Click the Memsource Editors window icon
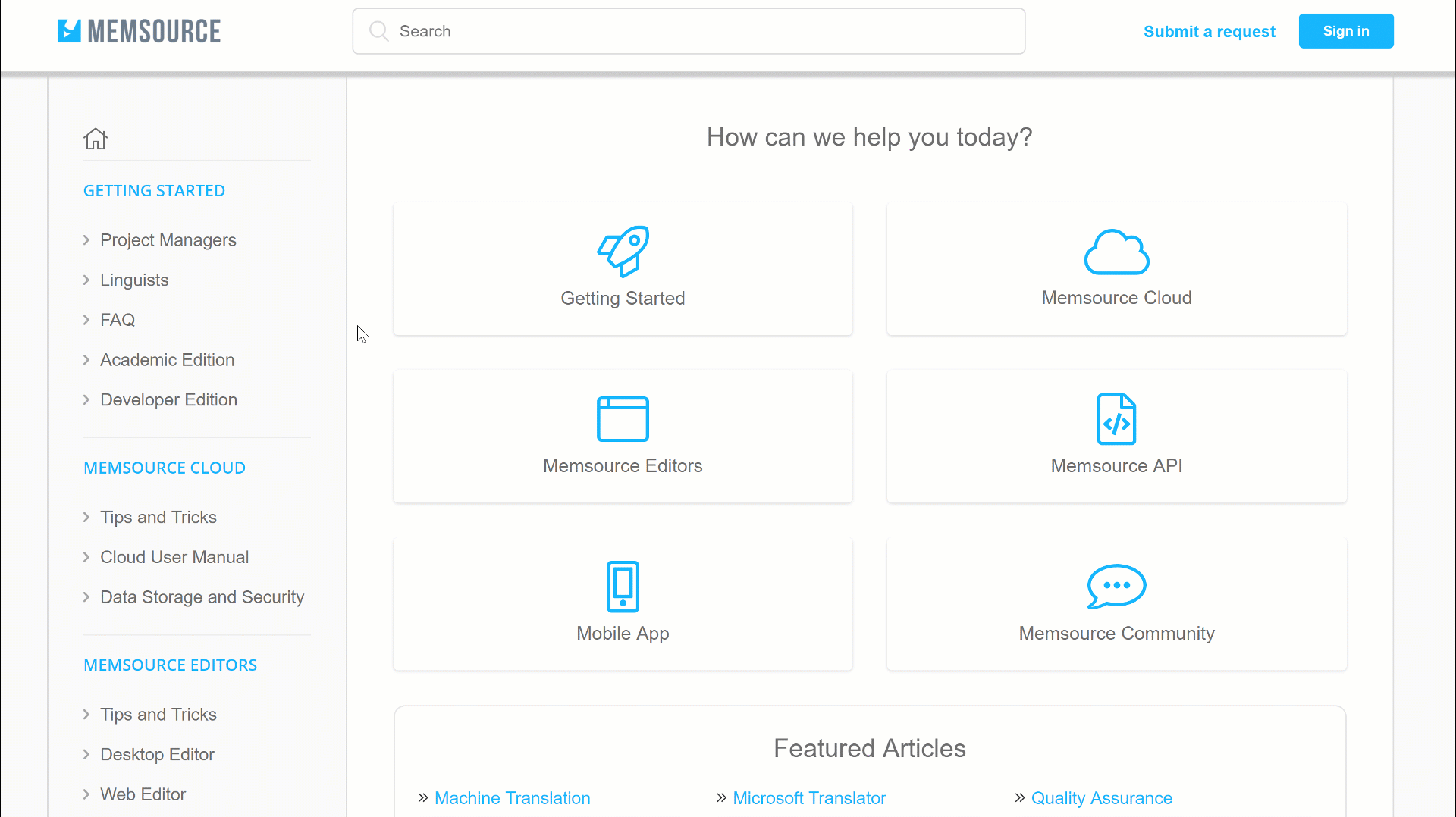Screen dimensions: 1456x817 tap(623, 419)
